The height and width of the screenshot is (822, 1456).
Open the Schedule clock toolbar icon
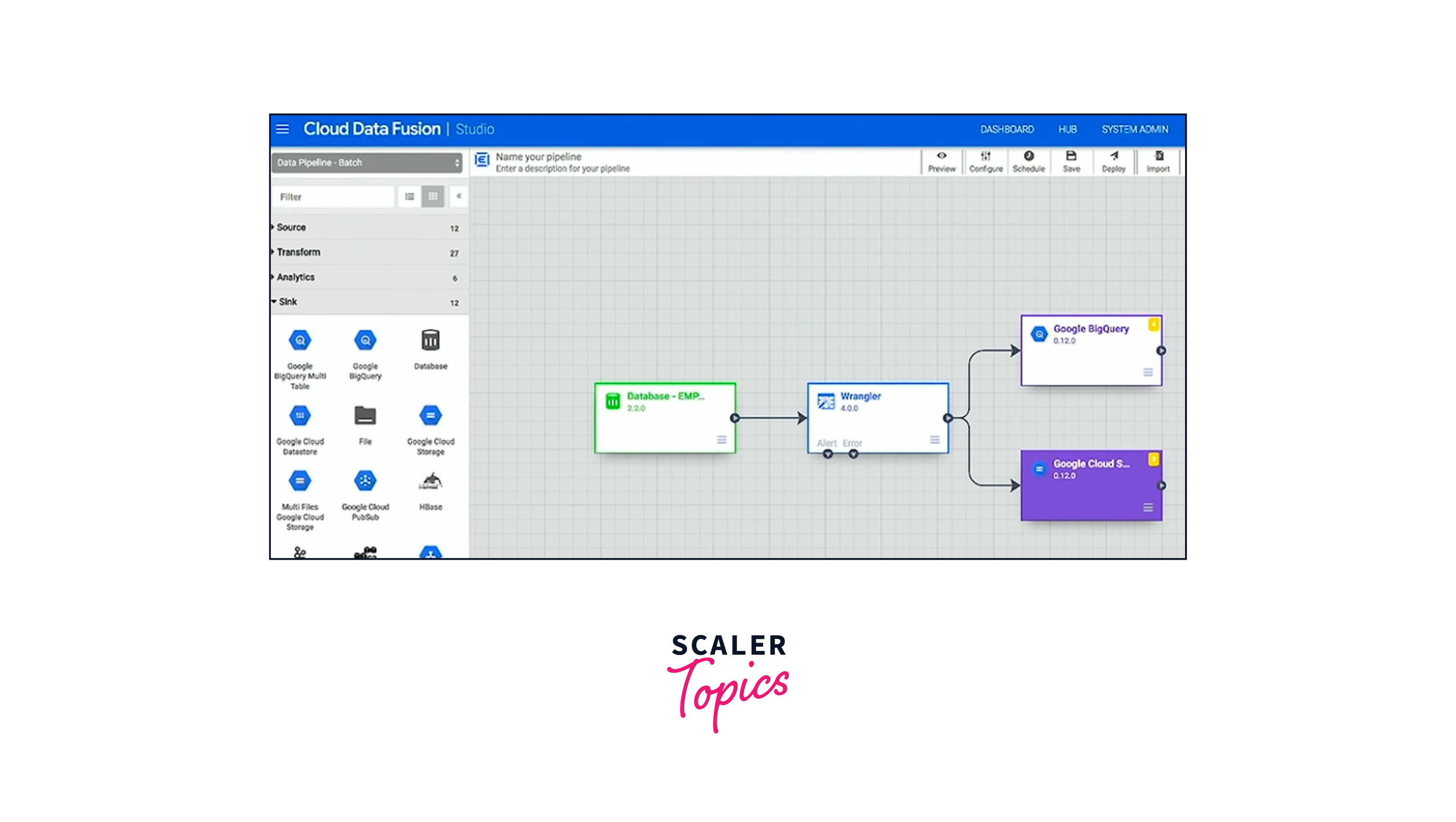(x=1029, y=156)
